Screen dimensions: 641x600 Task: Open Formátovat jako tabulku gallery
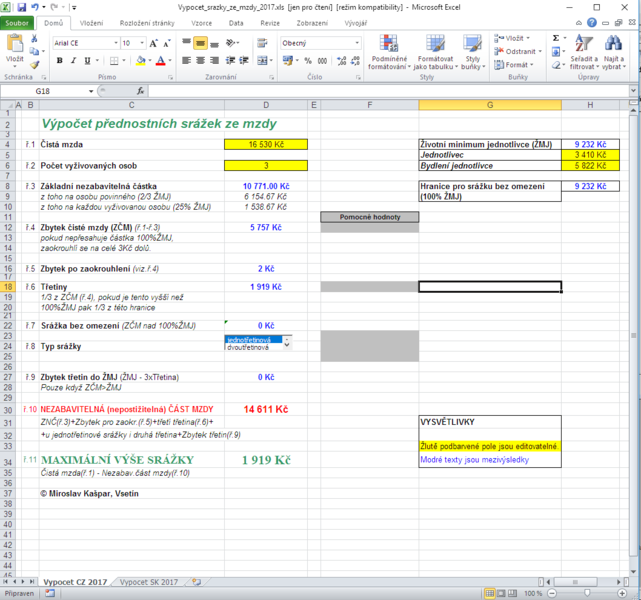click(435, 52)
